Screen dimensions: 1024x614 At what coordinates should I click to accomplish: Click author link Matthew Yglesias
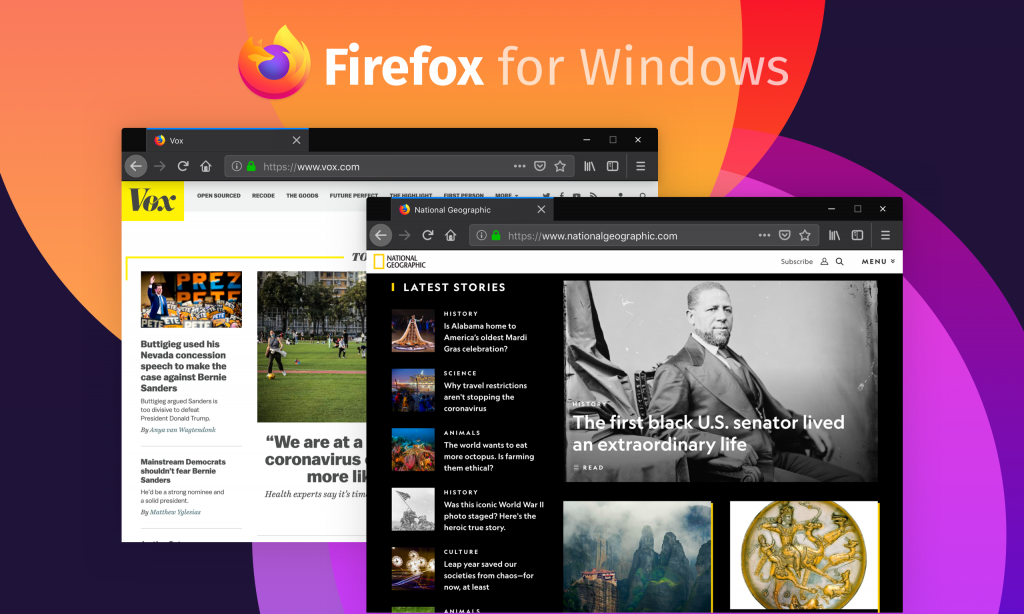point(175,512)
